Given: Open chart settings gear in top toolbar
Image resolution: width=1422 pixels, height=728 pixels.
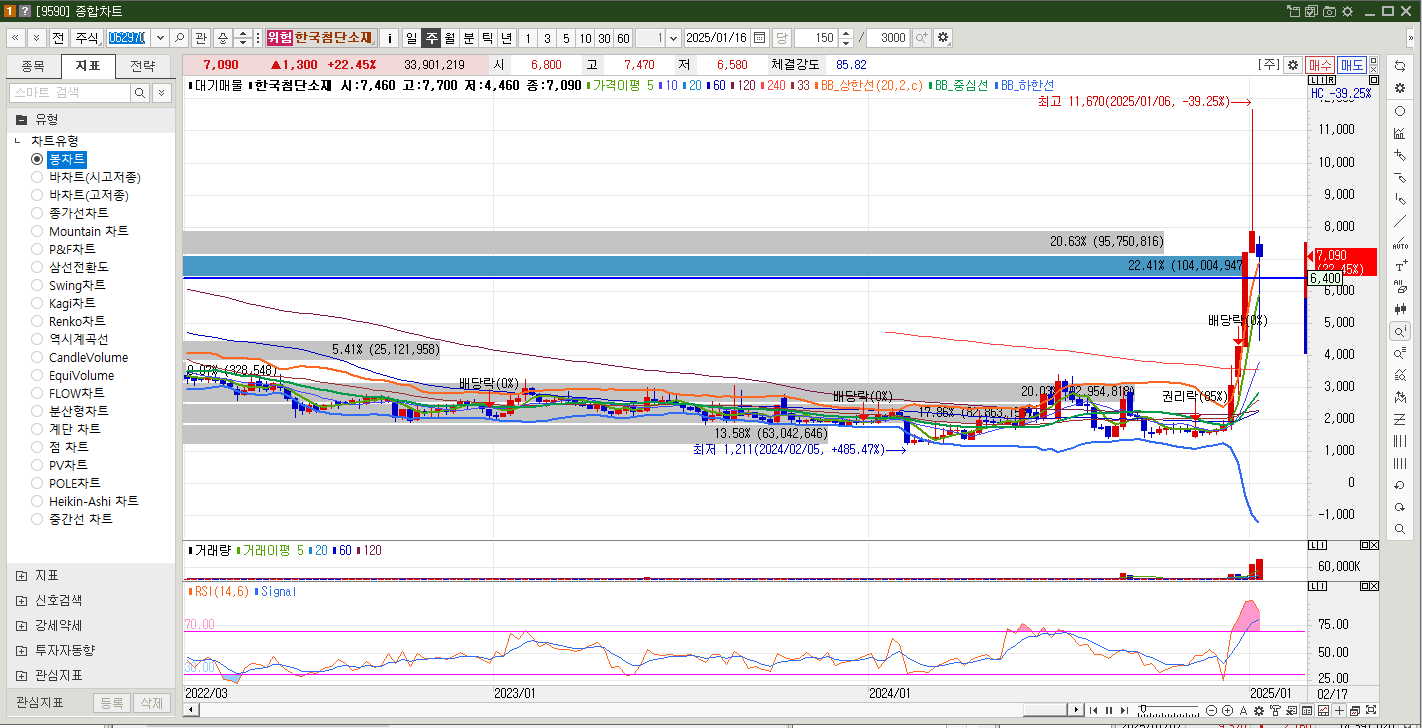Looking at the screenshot, I should click(943, 38).
